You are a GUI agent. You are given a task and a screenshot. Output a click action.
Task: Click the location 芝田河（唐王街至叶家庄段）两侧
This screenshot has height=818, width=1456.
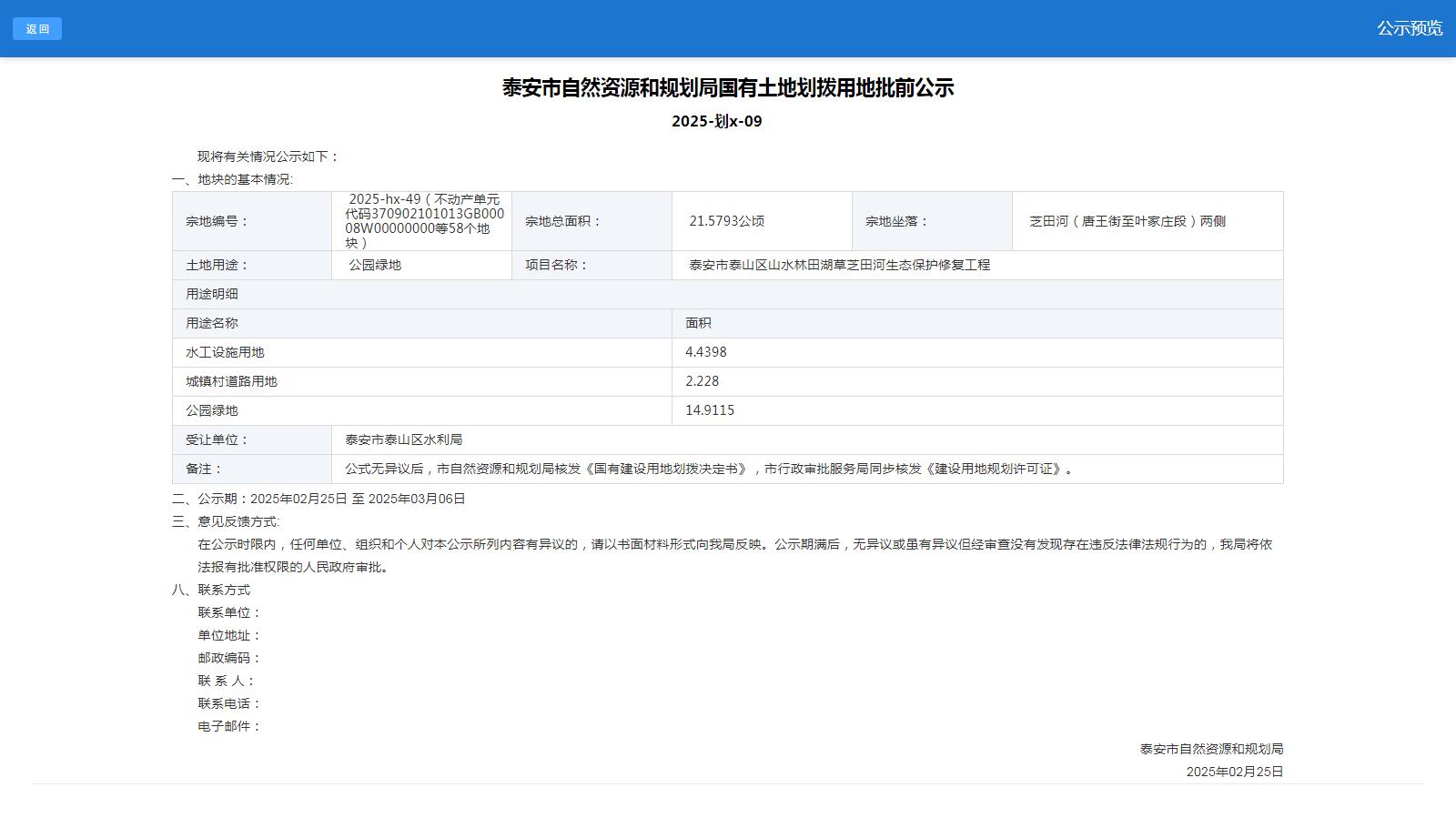pyautogui.click(x=1127, y=221)
